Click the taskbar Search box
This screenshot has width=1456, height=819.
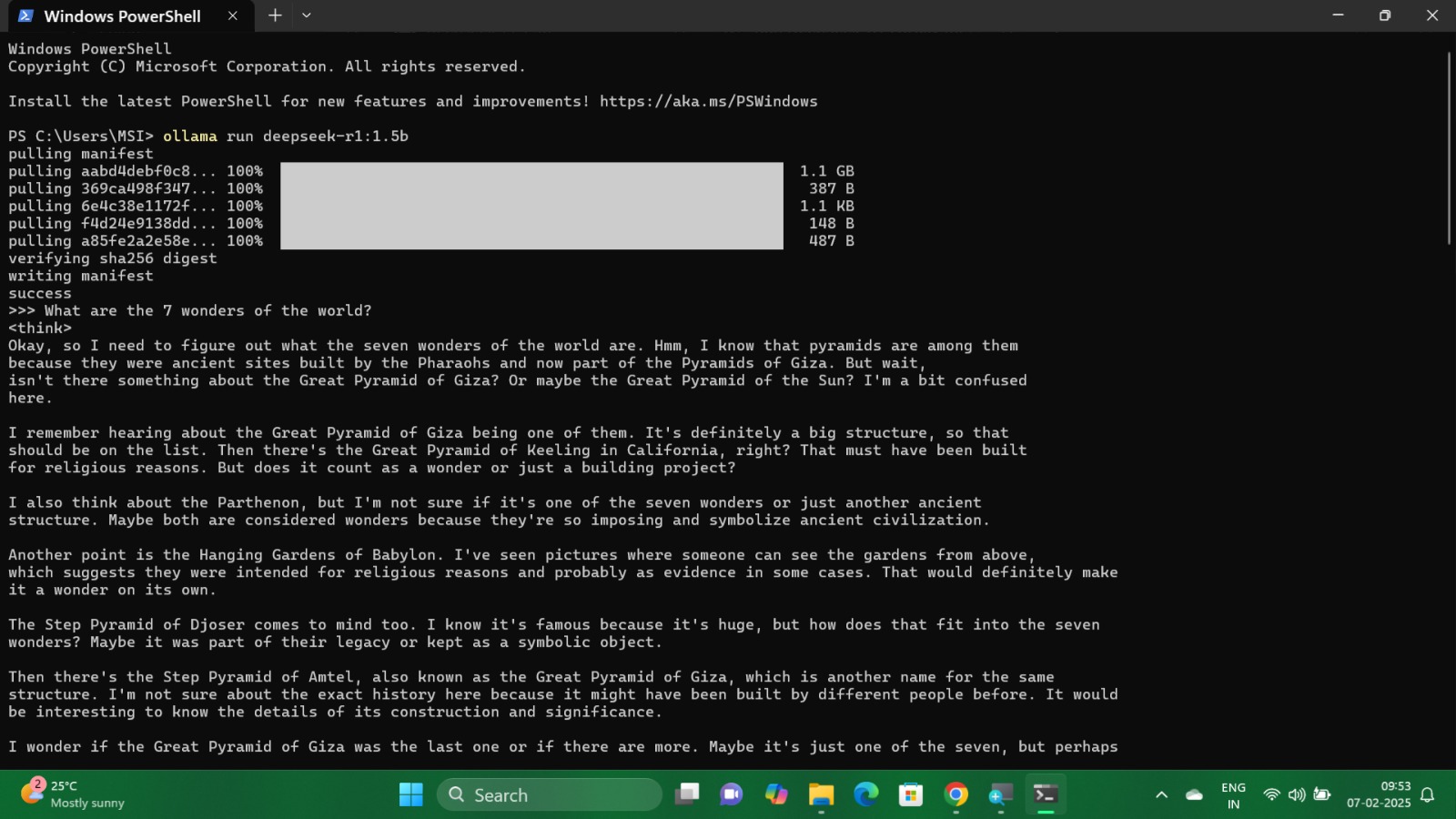pyautogui.click(x=549, y=794)
